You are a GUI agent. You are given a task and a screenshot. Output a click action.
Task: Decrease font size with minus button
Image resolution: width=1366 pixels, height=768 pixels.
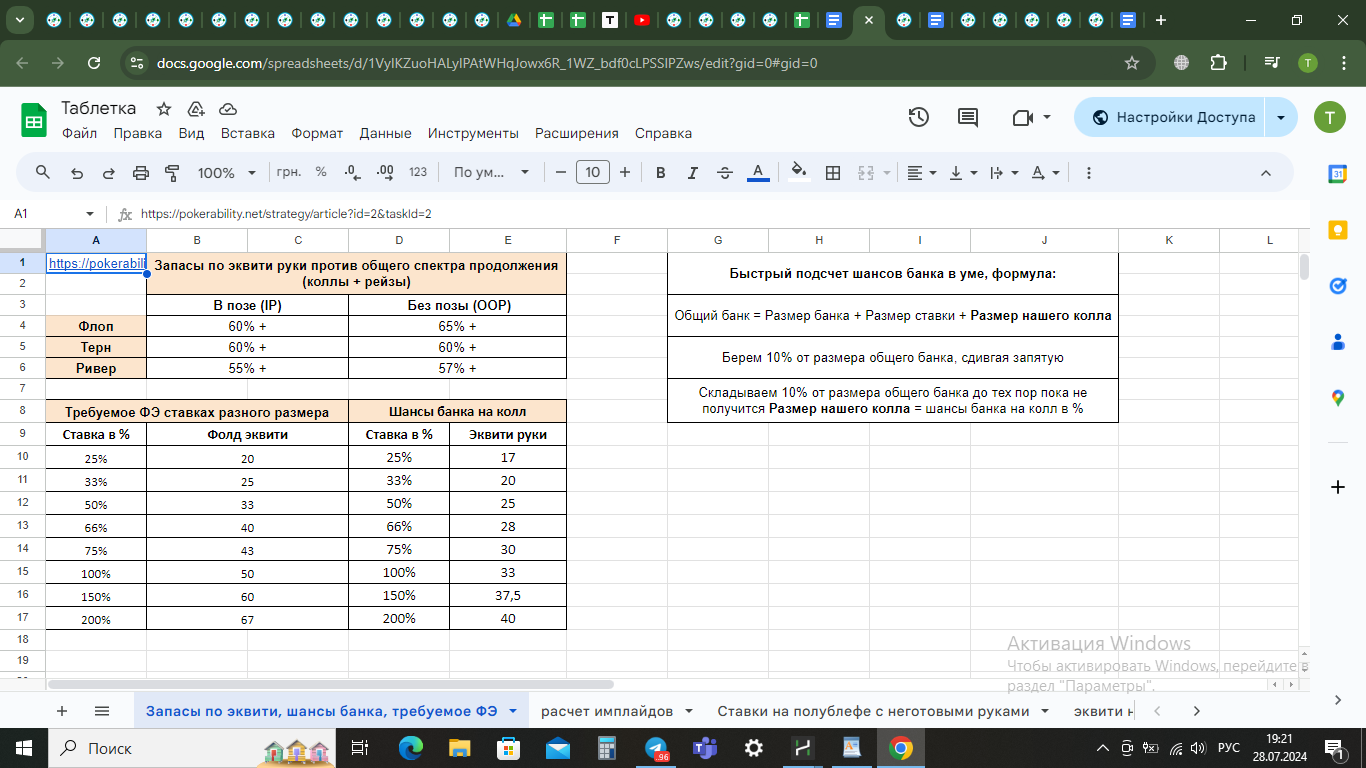coord(561,172)
